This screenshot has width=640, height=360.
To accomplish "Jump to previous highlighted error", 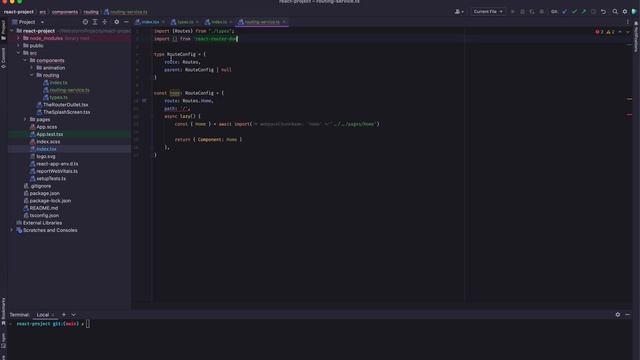I will [620, 32].
